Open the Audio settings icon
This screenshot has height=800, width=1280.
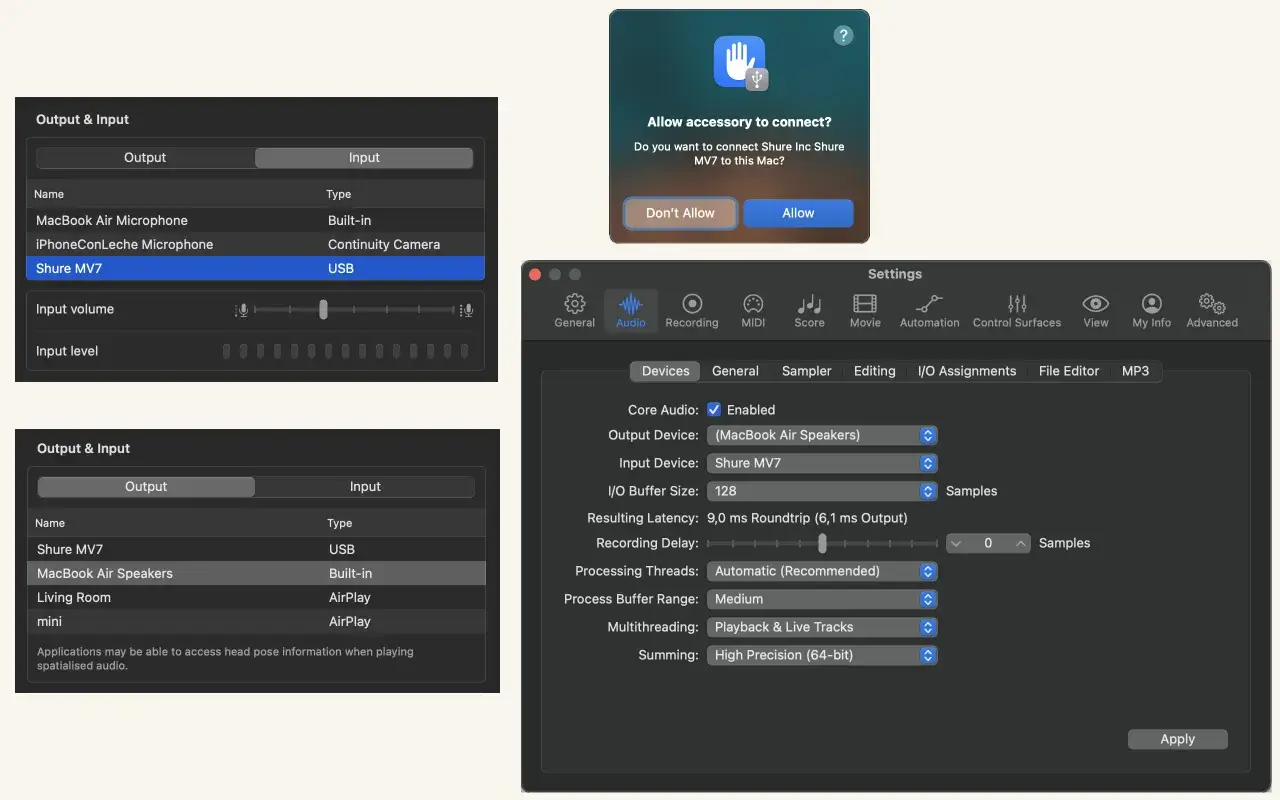630,309
